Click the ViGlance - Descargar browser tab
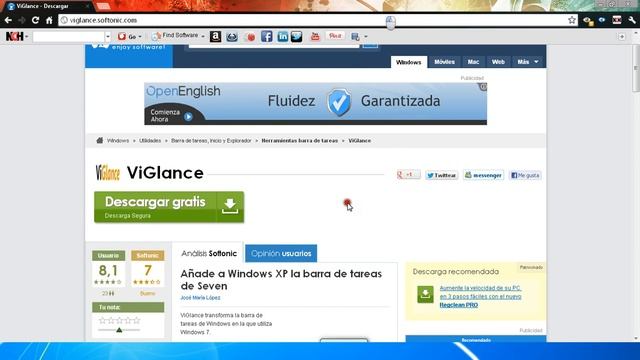Viewport: 640px width, 360px height. click(x=48, y=6)
